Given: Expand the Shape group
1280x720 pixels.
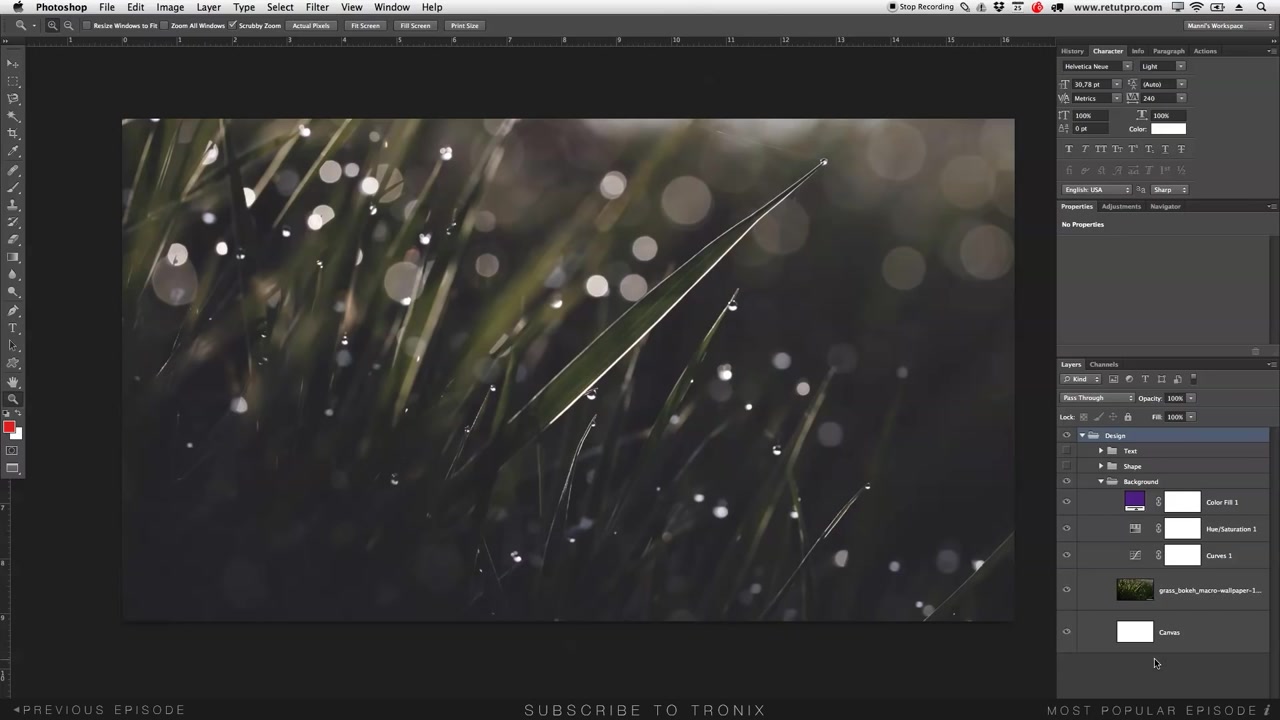Looking at the screenshot, I should pyautogui.click(x=1101, y=466).
